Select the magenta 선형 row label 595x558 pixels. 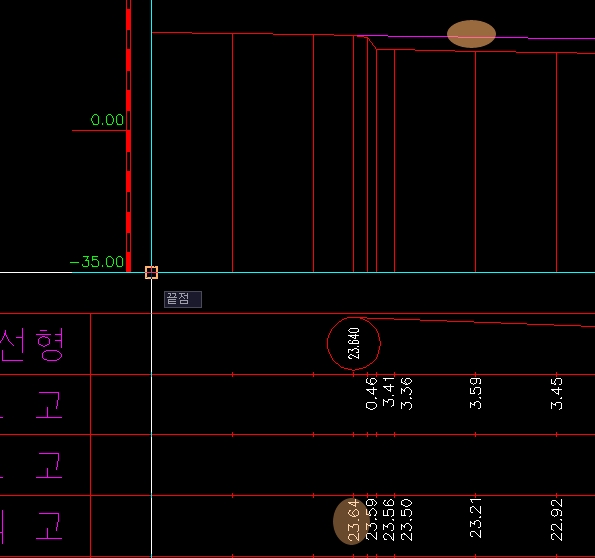pyautogui.click(x=32, y=345)
